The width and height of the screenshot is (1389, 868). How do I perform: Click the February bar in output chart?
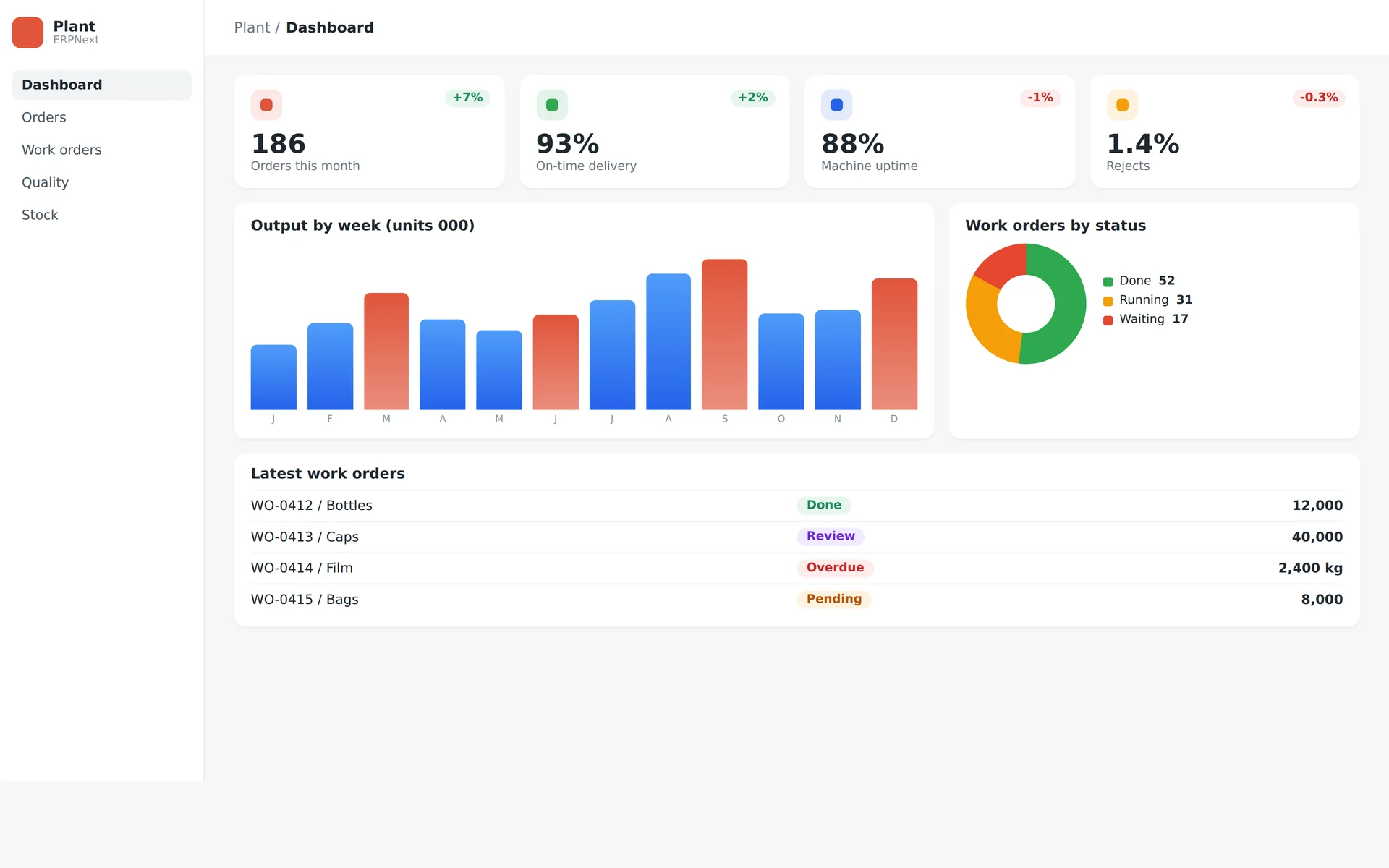[330, 366]
